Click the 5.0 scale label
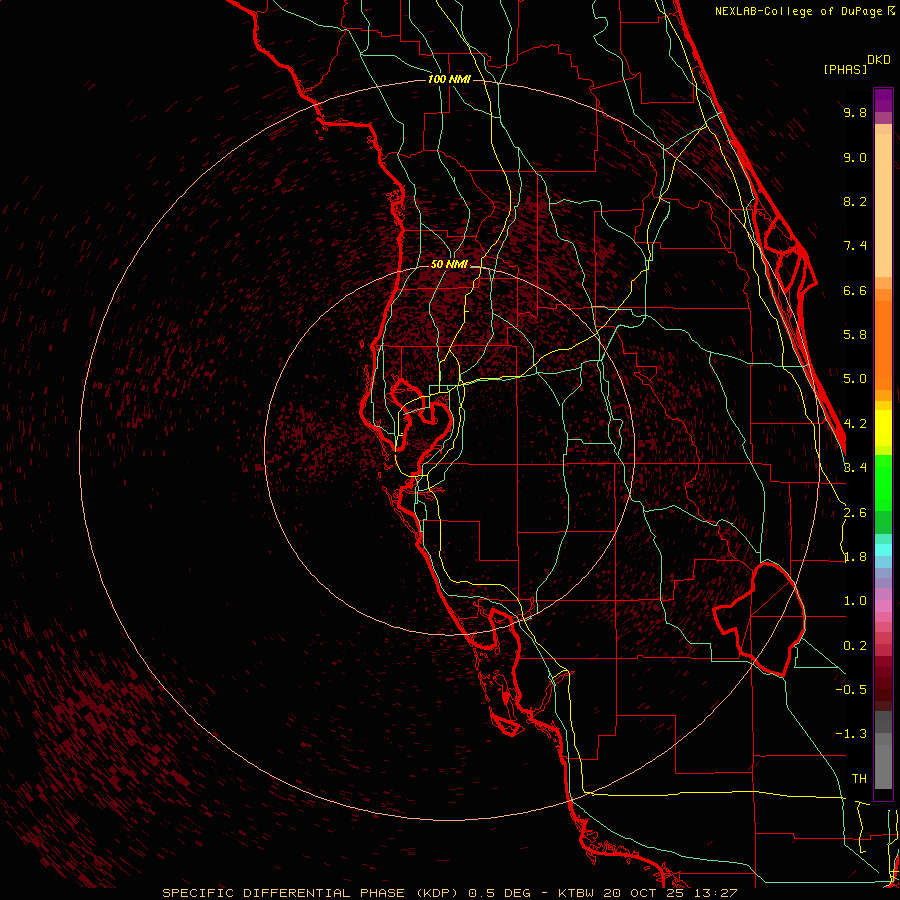900x900 pixels. tap(855, 379)
